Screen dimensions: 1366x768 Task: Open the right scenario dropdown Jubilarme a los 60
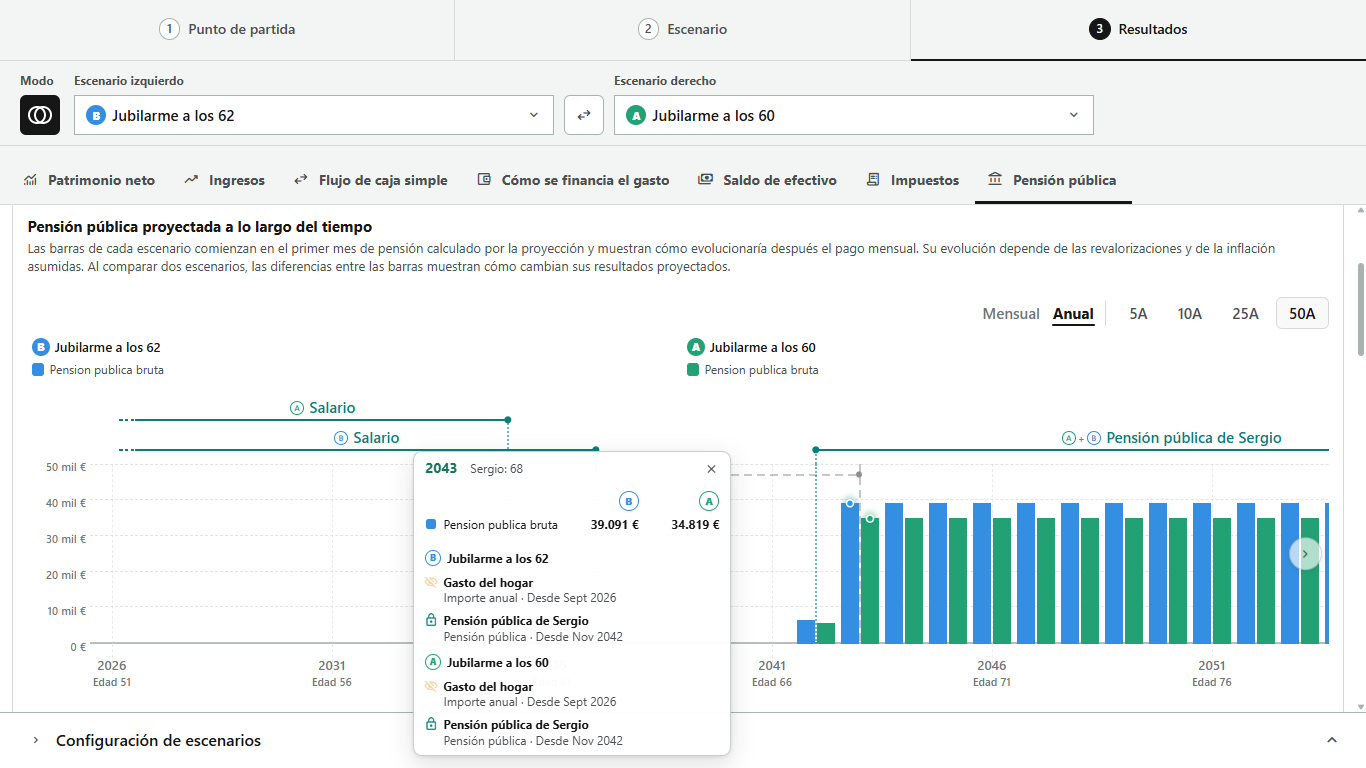pyautogui.click(x=854, y=115)
